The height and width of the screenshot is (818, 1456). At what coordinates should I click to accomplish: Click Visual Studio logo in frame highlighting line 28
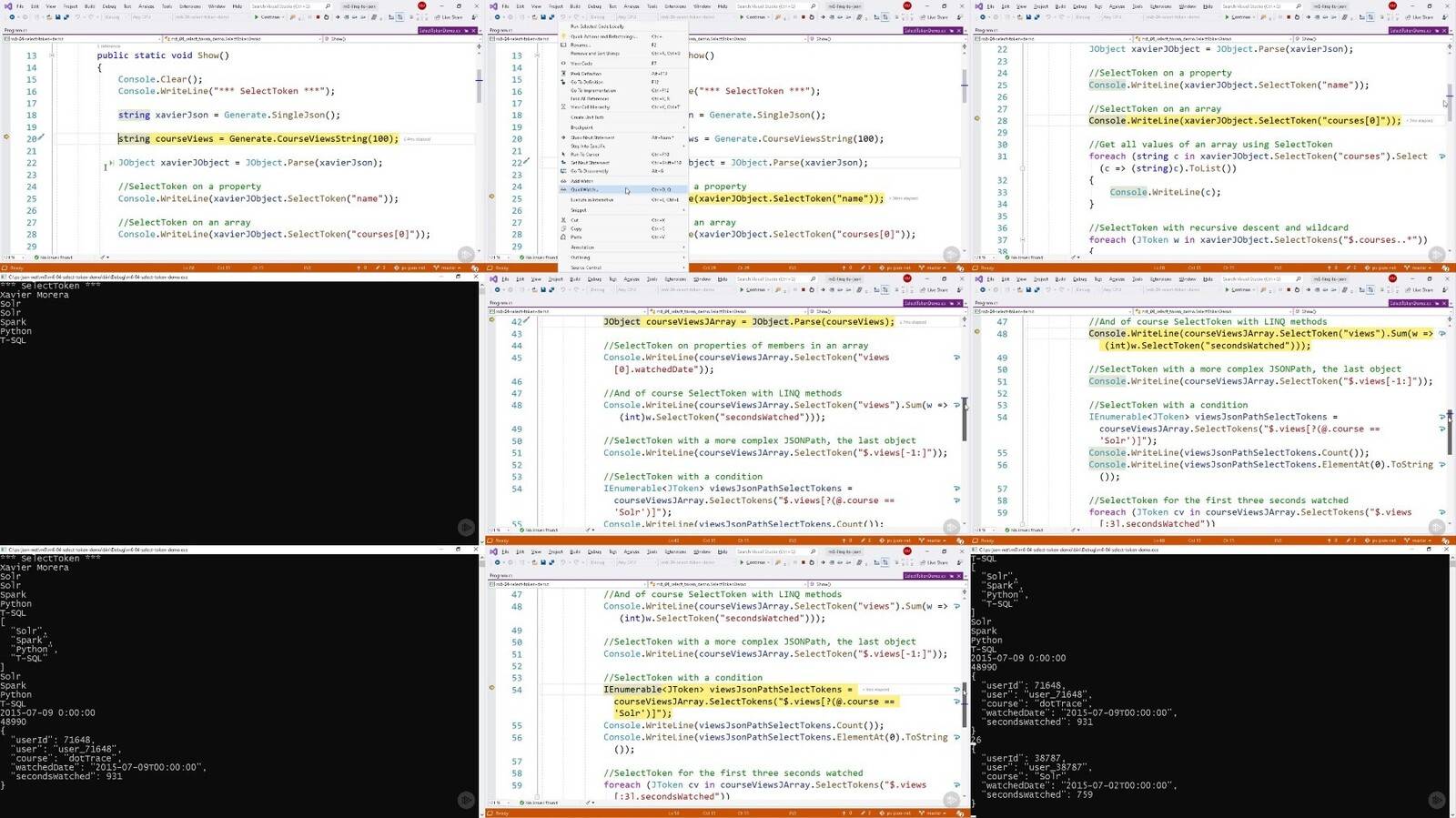point(979,6)
